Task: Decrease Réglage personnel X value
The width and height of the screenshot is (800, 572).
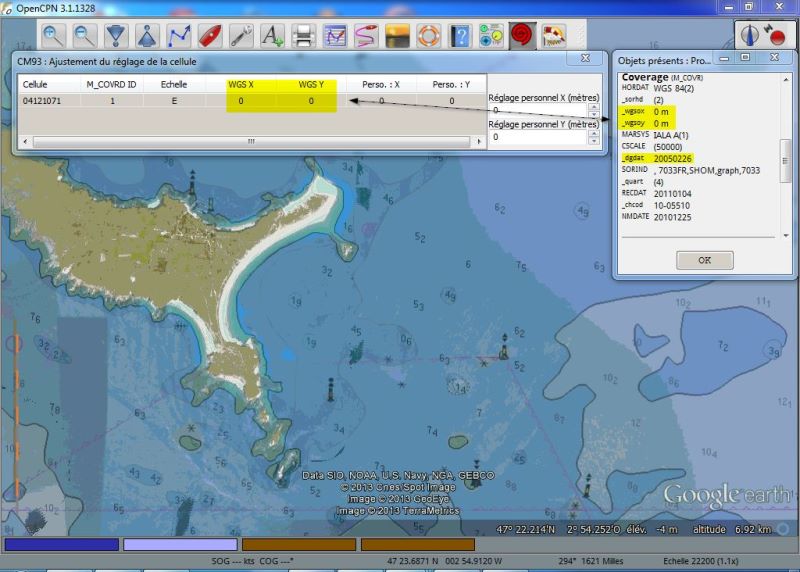Action: (593, 113)
